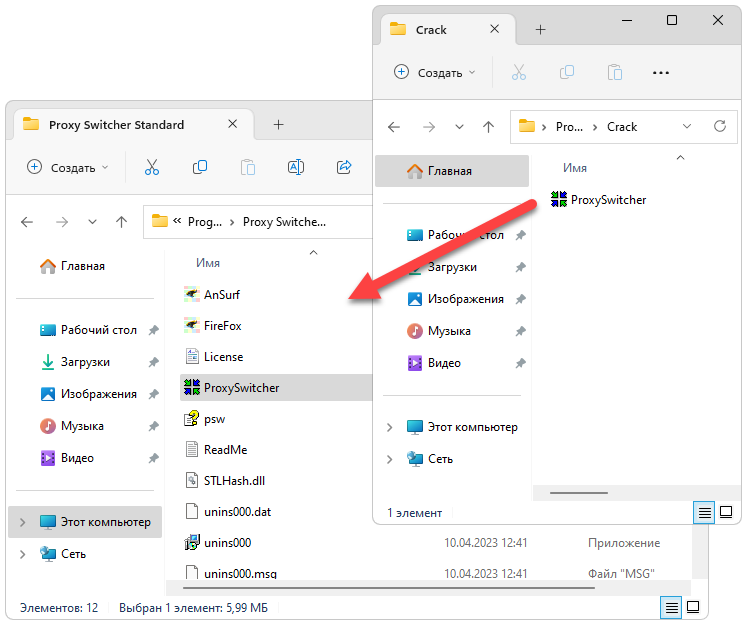Select the psw help file

[x=205, y=419]
